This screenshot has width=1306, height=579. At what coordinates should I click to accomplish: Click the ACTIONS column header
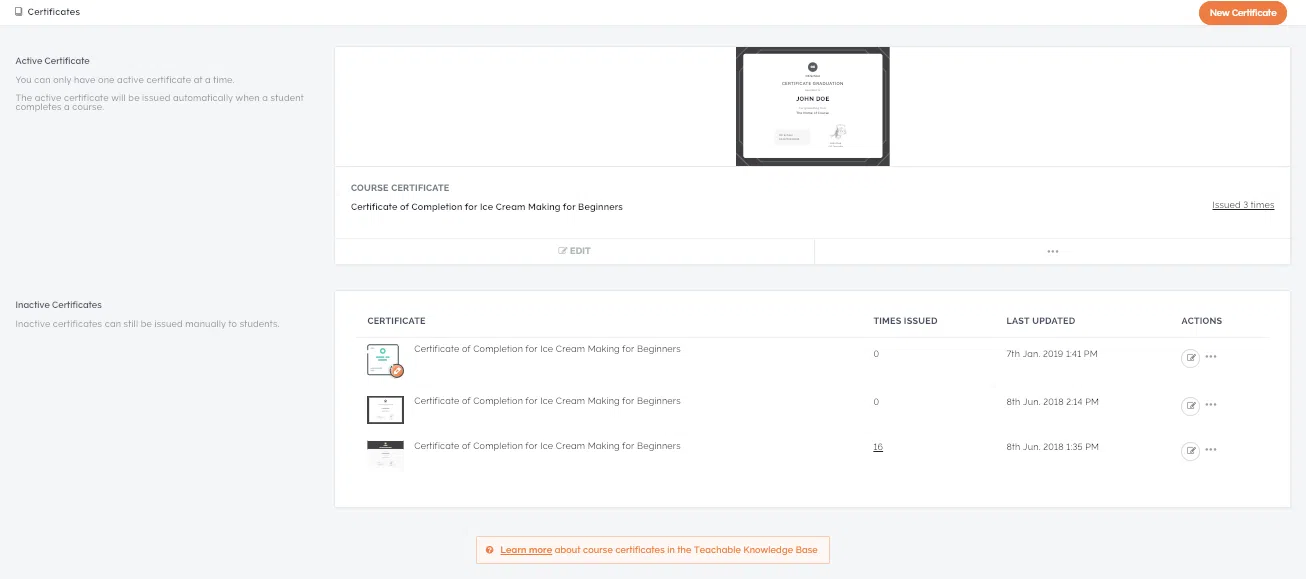coord(1201,321)
